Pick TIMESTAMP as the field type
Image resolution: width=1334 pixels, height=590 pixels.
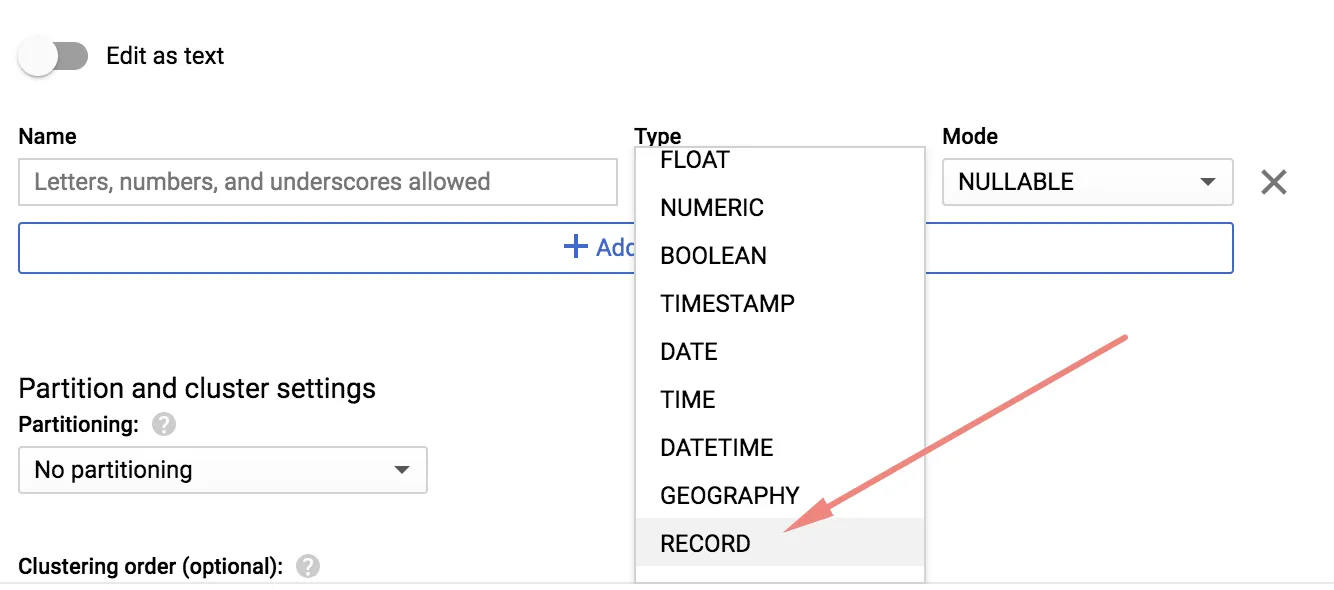coord(727,304)
